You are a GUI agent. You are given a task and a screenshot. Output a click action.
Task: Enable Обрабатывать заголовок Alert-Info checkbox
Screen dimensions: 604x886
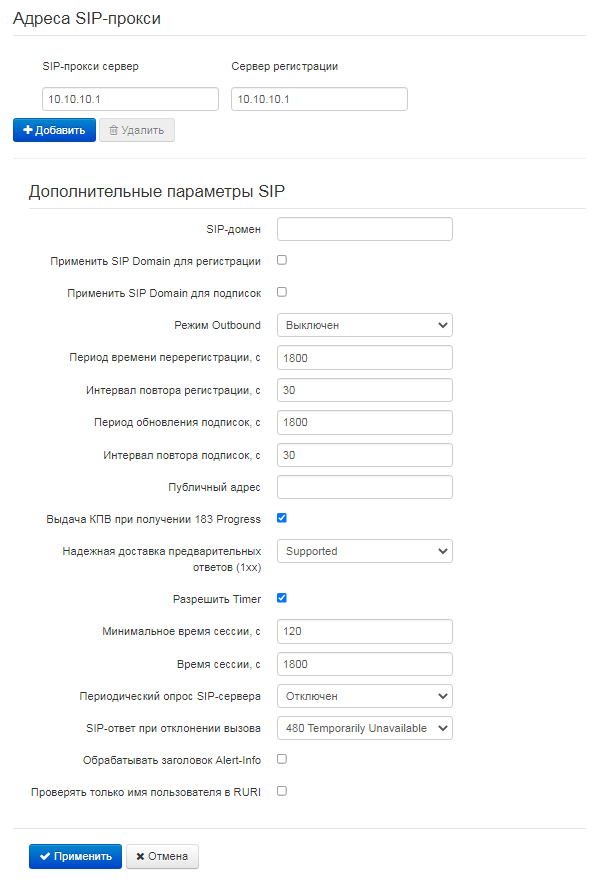(x=282, y=759)
